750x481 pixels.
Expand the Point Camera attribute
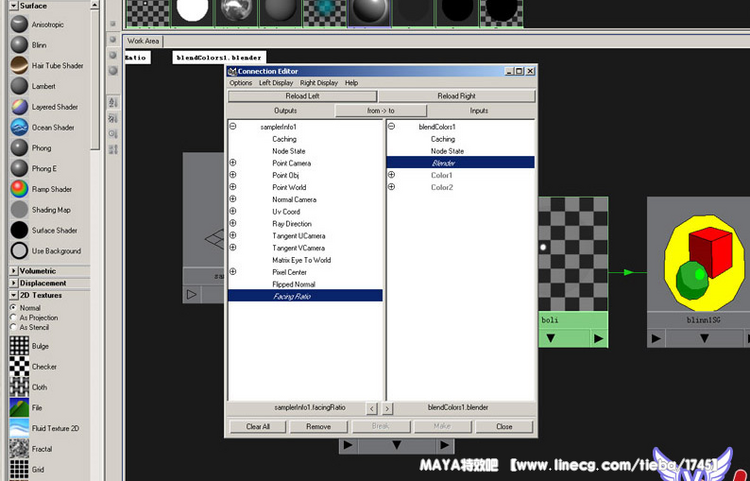233,163
